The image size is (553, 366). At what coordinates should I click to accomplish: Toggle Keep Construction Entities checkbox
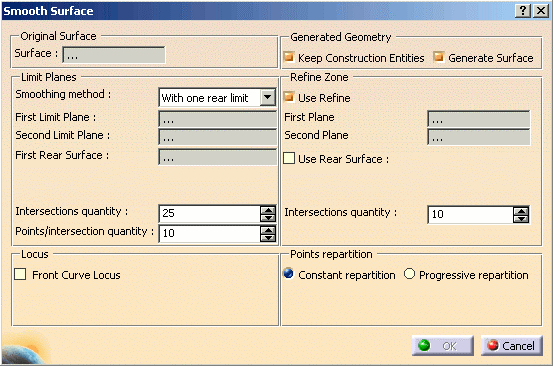point(289,57)
